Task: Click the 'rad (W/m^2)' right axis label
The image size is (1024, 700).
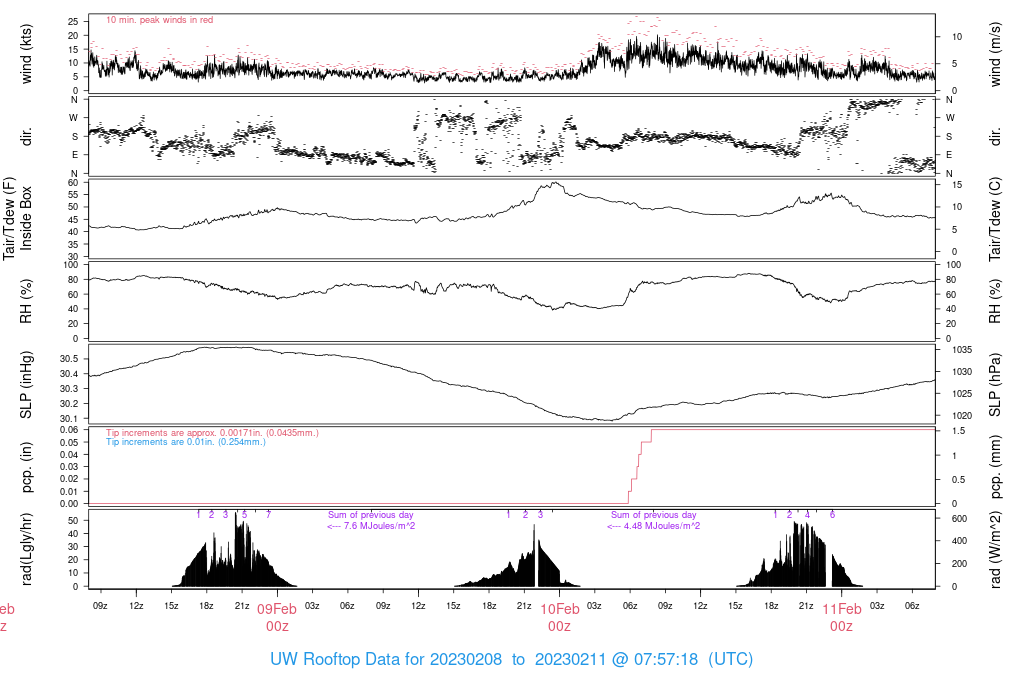Action: [995, 549]
